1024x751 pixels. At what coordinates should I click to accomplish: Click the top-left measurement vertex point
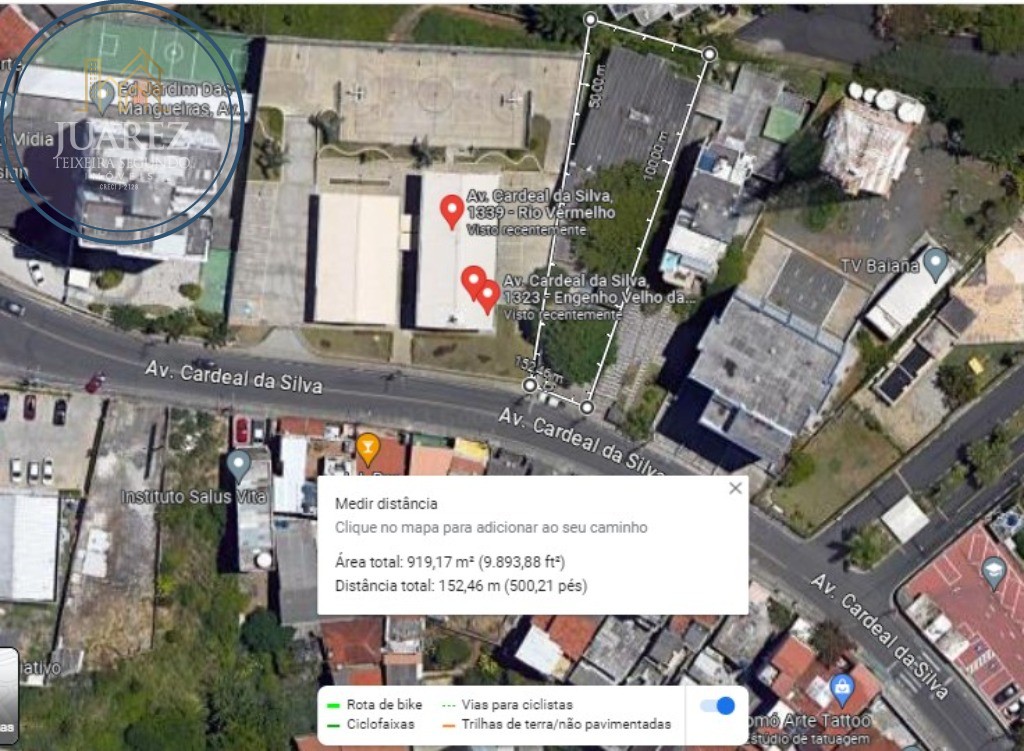point(590,20)
